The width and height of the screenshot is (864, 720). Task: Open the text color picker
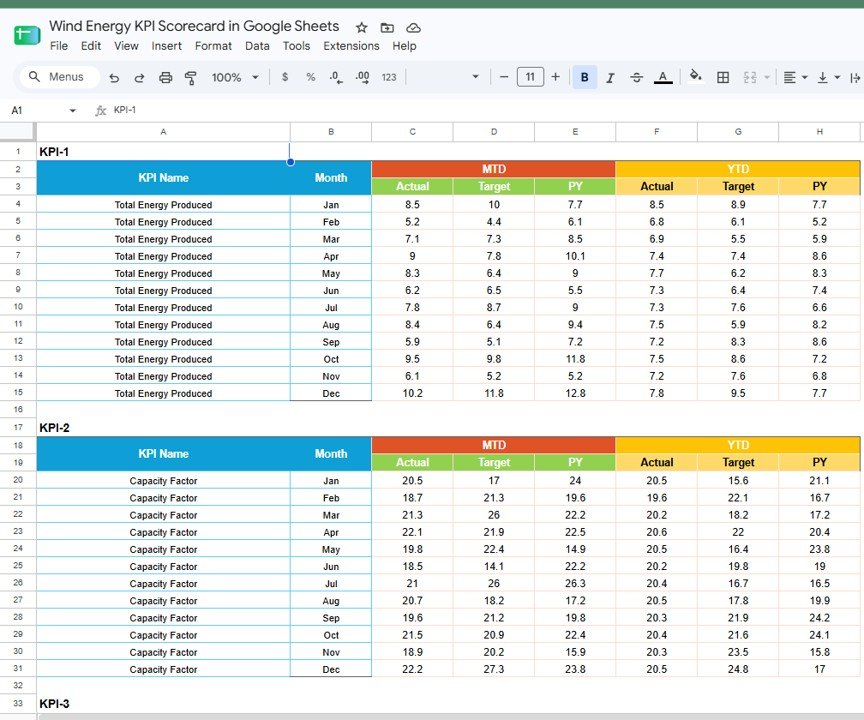pyautogui.click(x=663, y=78)
